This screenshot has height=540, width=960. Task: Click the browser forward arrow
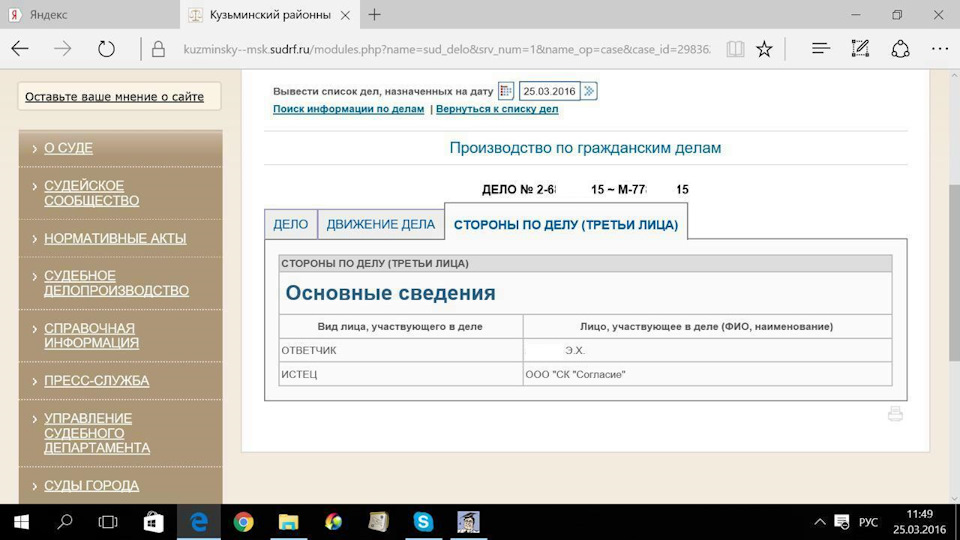[62, 49]
